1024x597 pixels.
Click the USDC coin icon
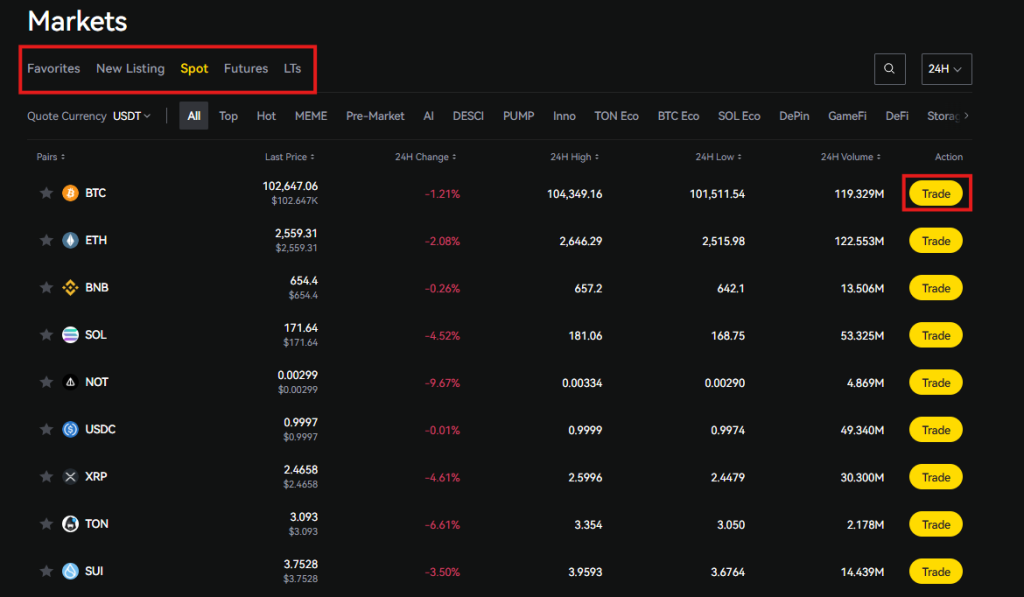click(68, 429)
